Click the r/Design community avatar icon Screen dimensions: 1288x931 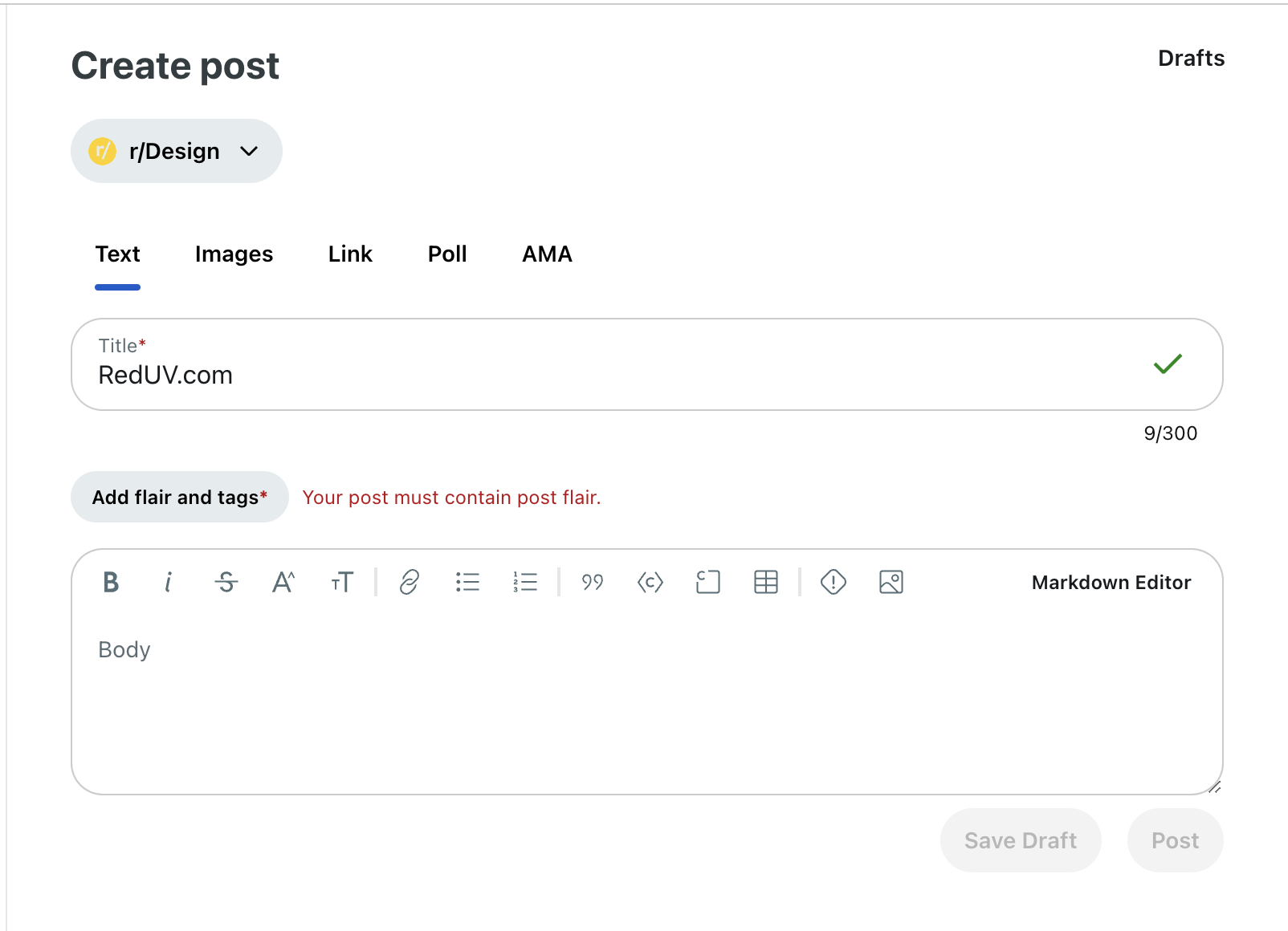[102, 151]
